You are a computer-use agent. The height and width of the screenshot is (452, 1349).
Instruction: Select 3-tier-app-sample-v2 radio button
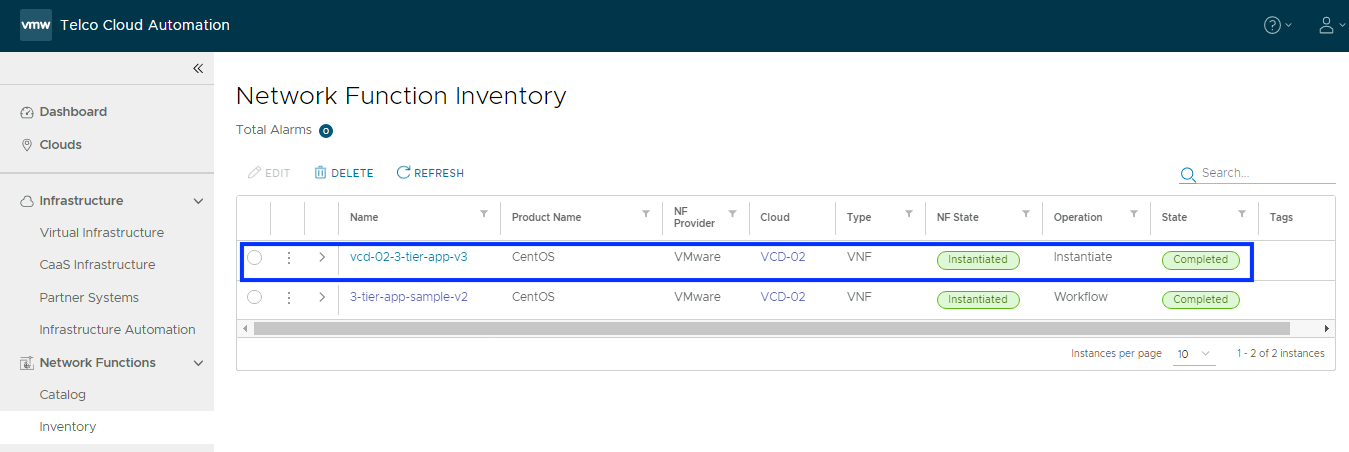[x=255, y=298]
